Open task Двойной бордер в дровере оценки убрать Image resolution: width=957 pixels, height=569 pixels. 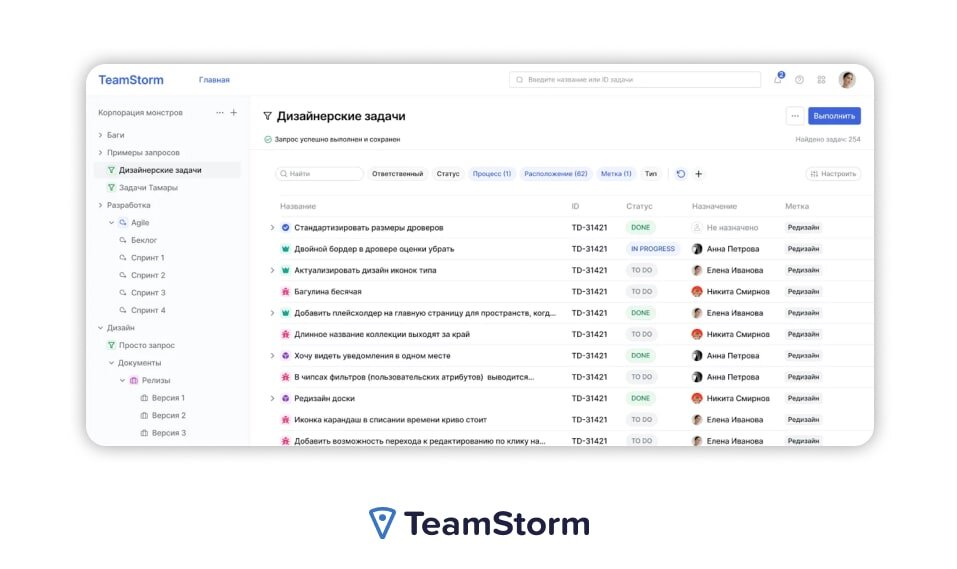374,249
